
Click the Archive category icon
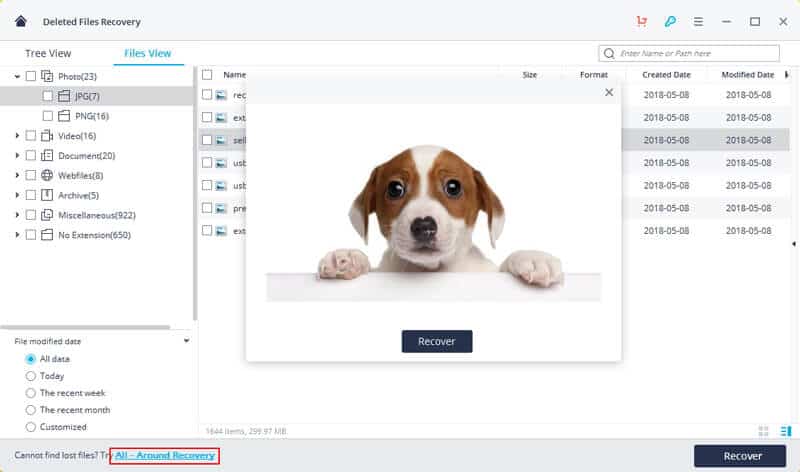click(47, 195)
